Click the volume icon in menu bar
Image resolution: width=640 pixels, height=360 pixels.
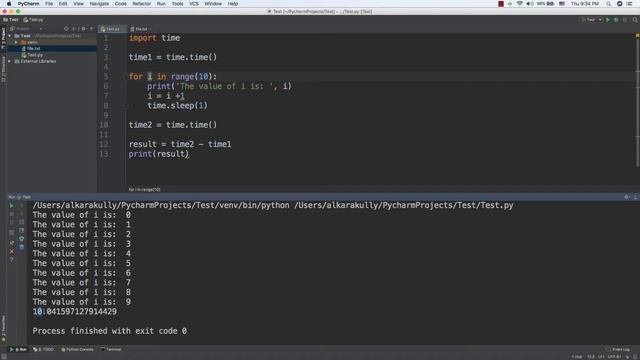tap(529, 4)
